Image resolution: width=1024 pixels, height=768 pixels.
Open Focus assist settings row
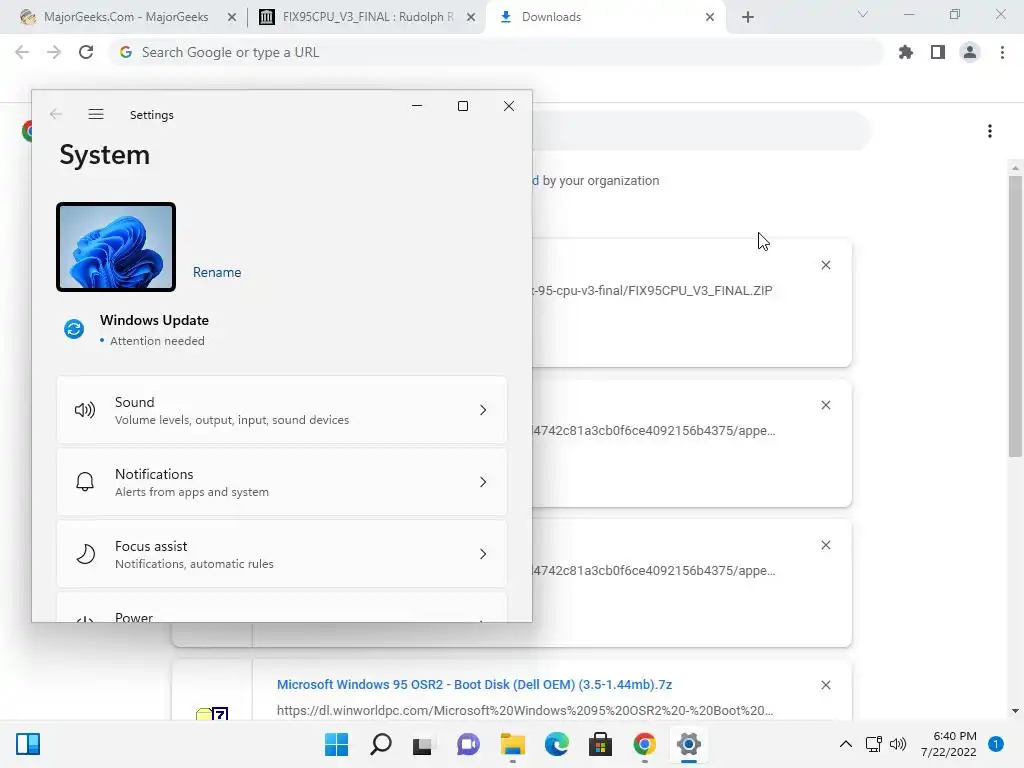(x=282, y=554)
